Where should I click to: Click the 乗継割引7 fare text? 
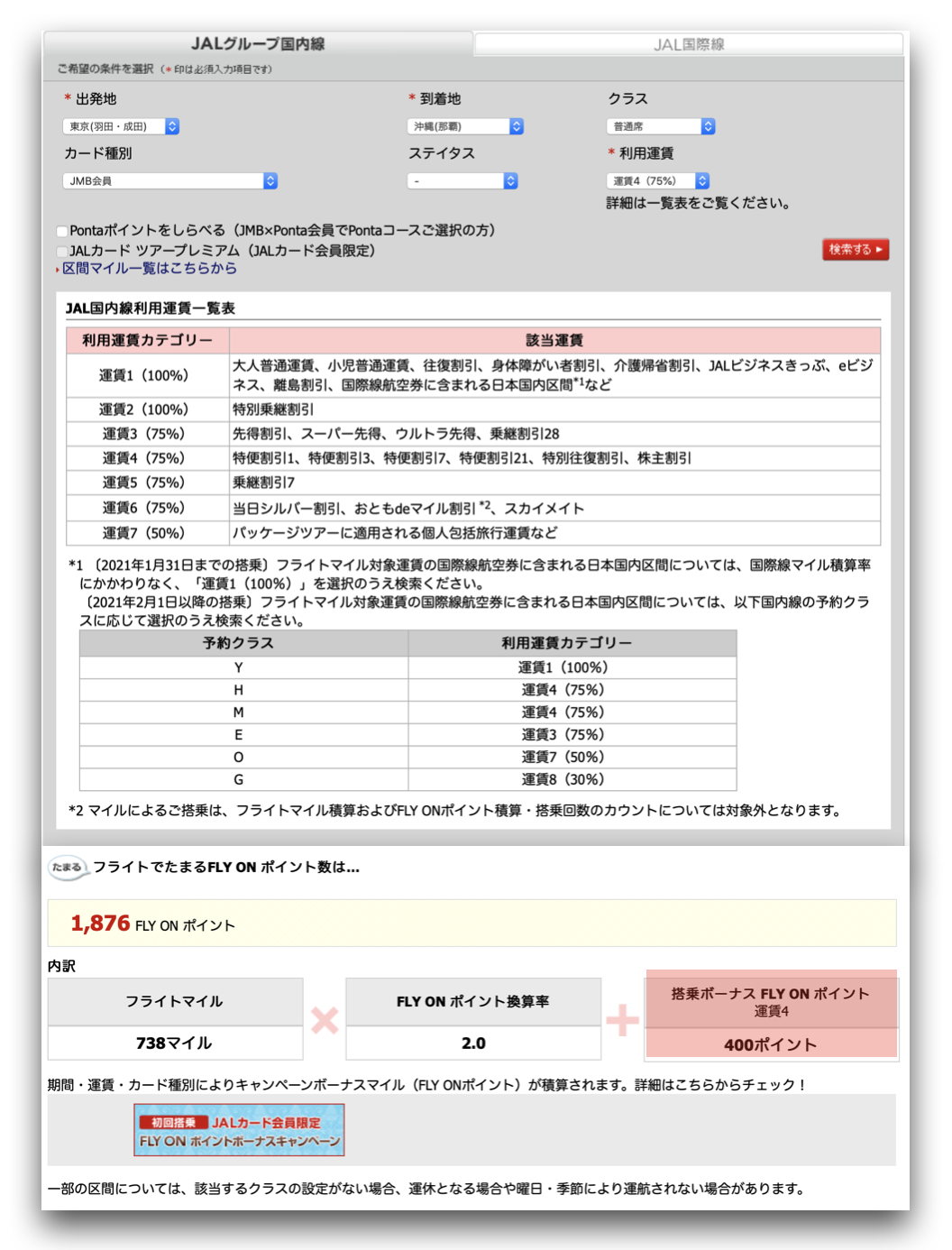point(264,483)
